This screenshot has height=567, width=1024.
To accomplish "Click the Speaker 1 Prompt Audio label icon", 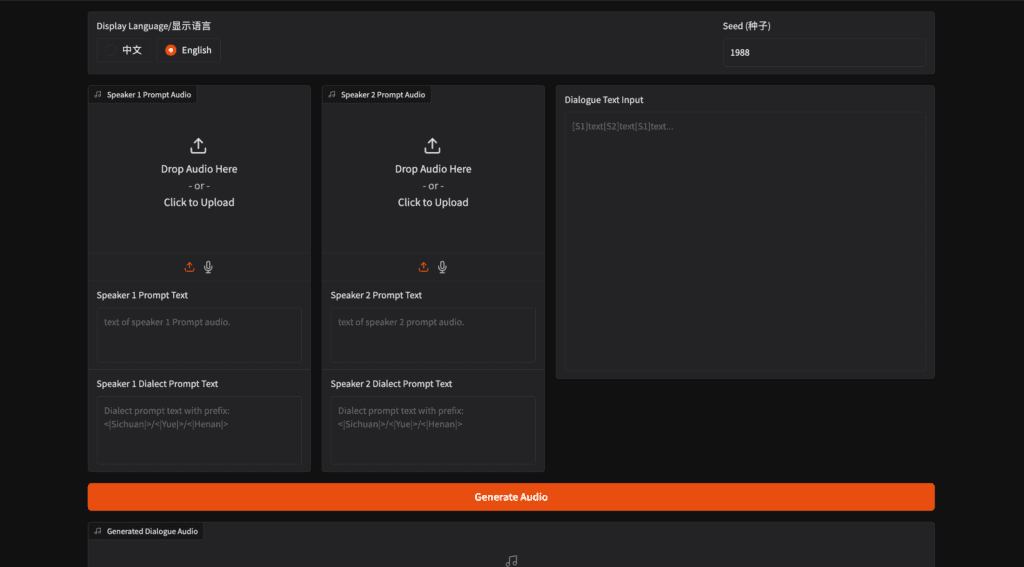I will pos(98,95).
